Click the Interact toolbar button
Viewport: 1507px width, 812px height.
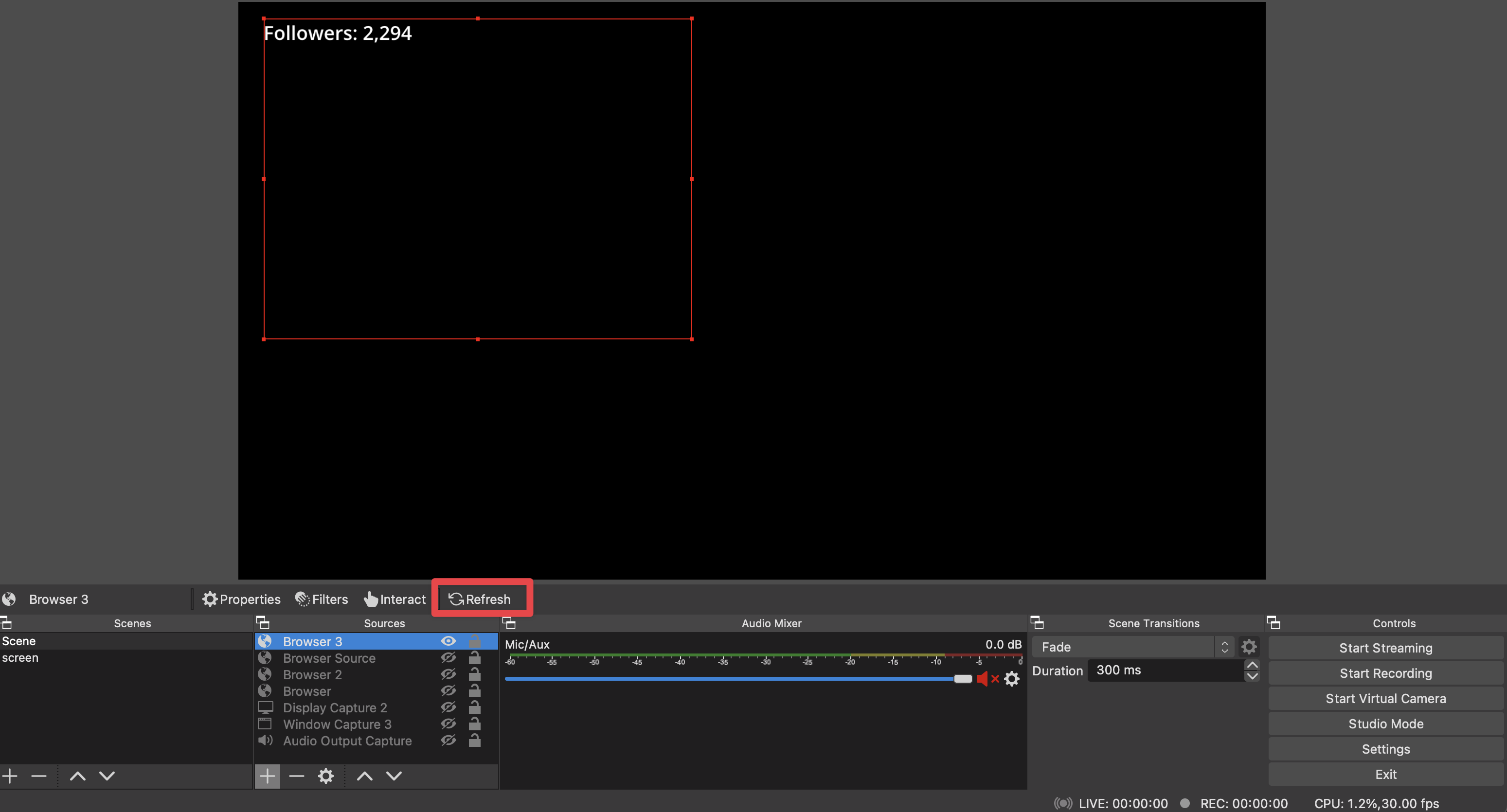tap(395, 599)
